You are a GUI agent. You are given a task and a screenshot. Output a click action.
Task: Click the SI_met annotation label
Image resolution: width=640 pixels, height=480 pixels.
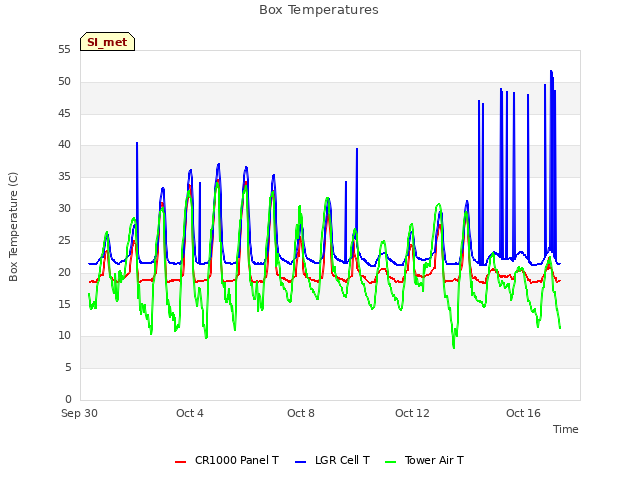click(x=107, y=42)
